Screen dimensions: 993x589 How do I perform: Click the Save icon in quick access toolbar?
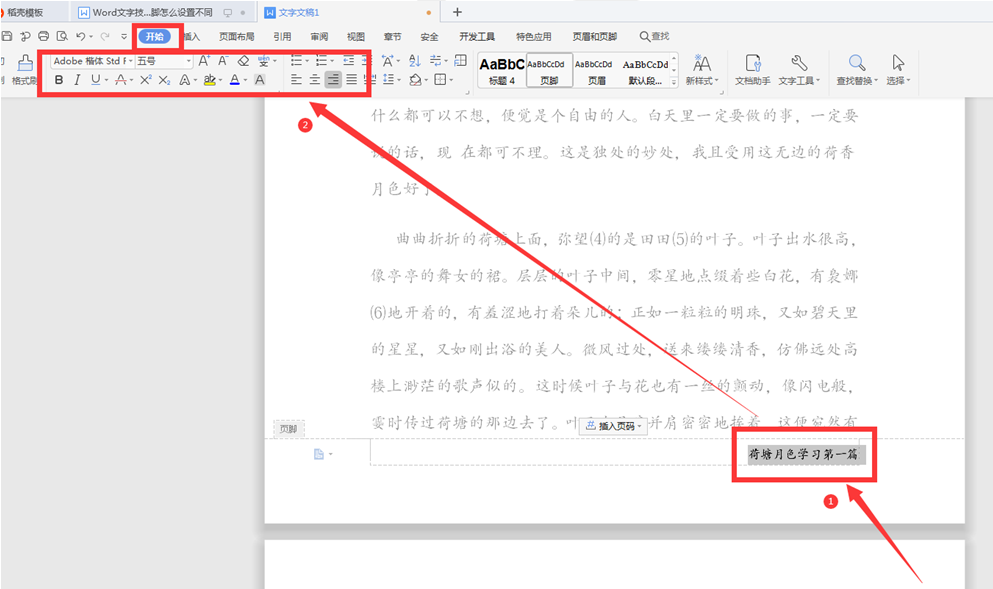pyautogui.click(x=7, y=36)
